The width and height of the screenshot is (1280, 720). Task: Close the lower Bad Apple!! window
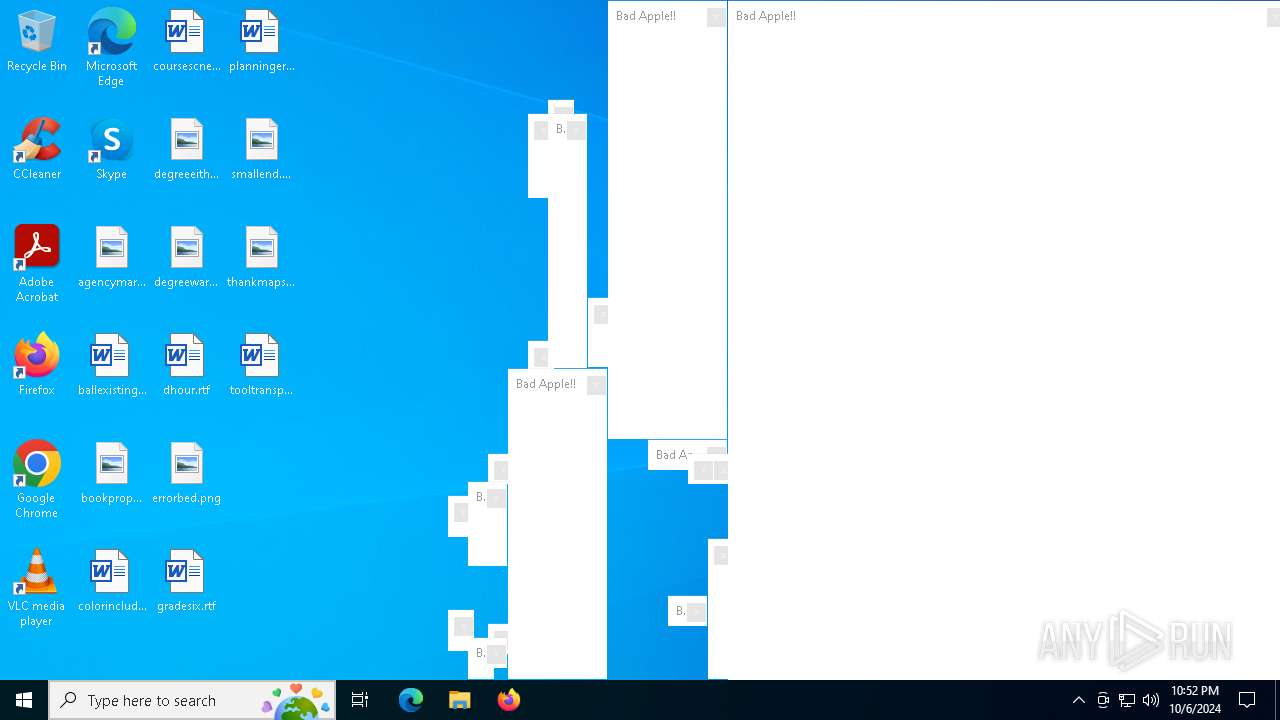pos(596,385)
